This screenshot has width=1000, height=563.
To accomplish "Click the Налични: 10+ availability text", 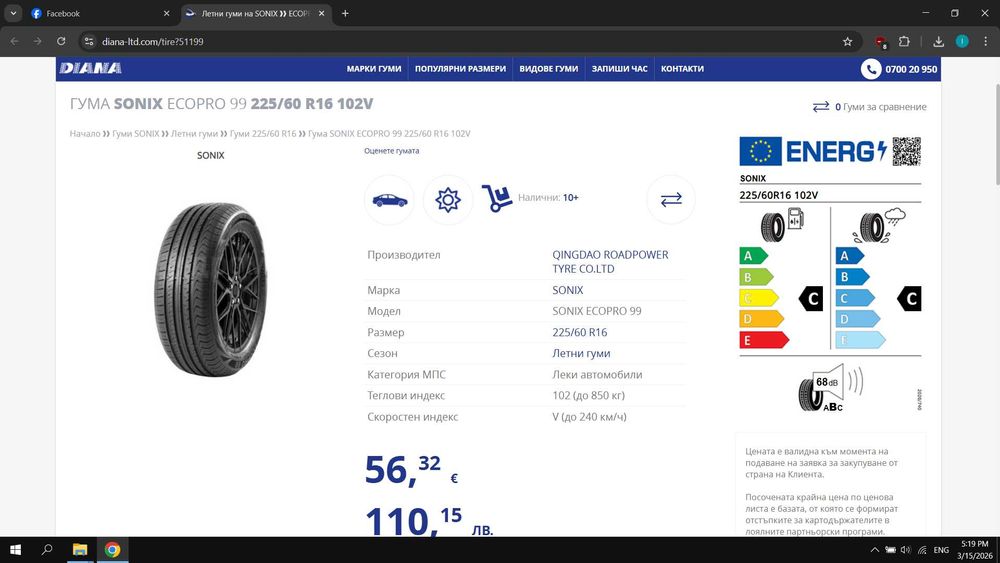I will point(548,198).
